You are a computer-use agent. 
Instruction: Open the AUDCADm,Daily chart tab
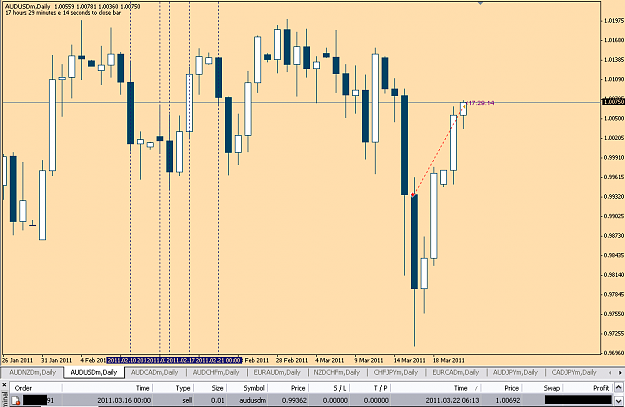[154, 372]
